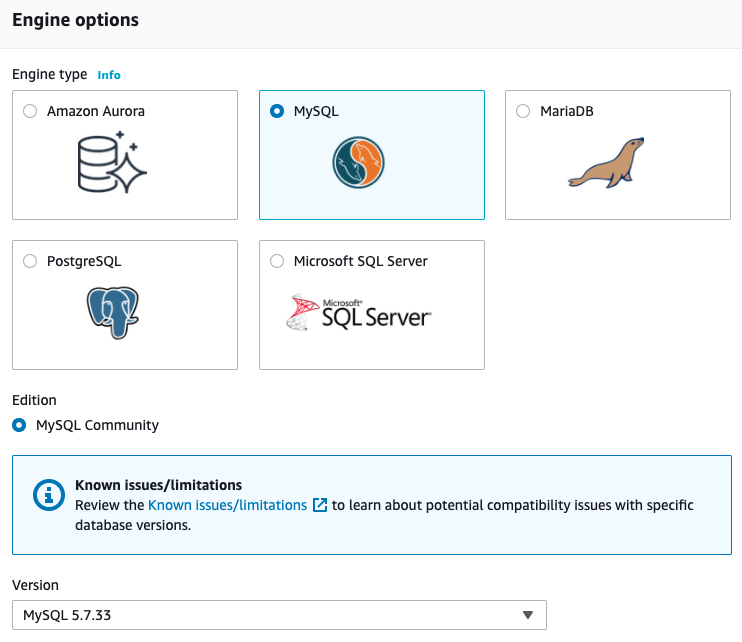The width and height of the screenshot is (742, 642).
Task: Open the Known issues/limitations link
Action: point(228,505)
